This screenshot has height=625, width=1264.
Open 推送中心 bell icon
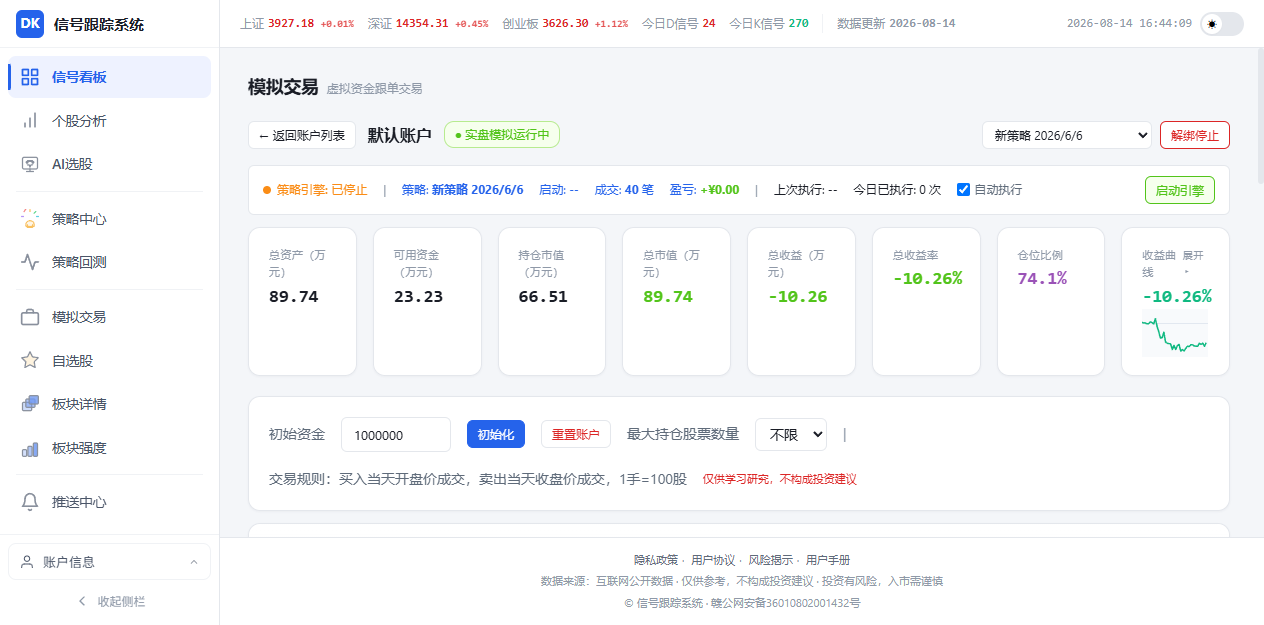(x=30, y=502)
